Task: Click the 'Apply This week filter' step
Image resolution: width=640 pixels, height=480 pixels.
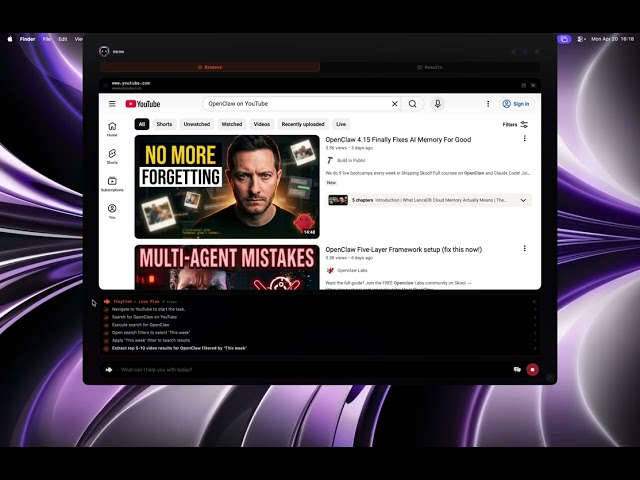Action: tap(151, 340)
